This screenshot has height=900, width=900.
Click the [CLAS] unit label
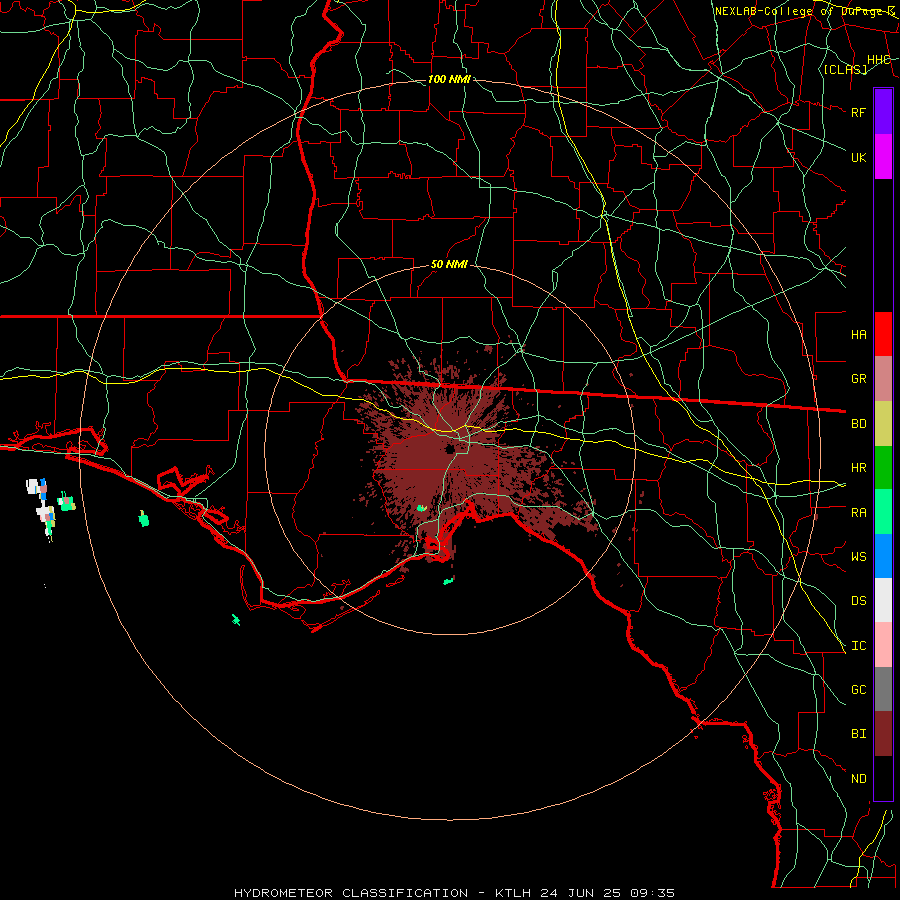click(845, 69)
